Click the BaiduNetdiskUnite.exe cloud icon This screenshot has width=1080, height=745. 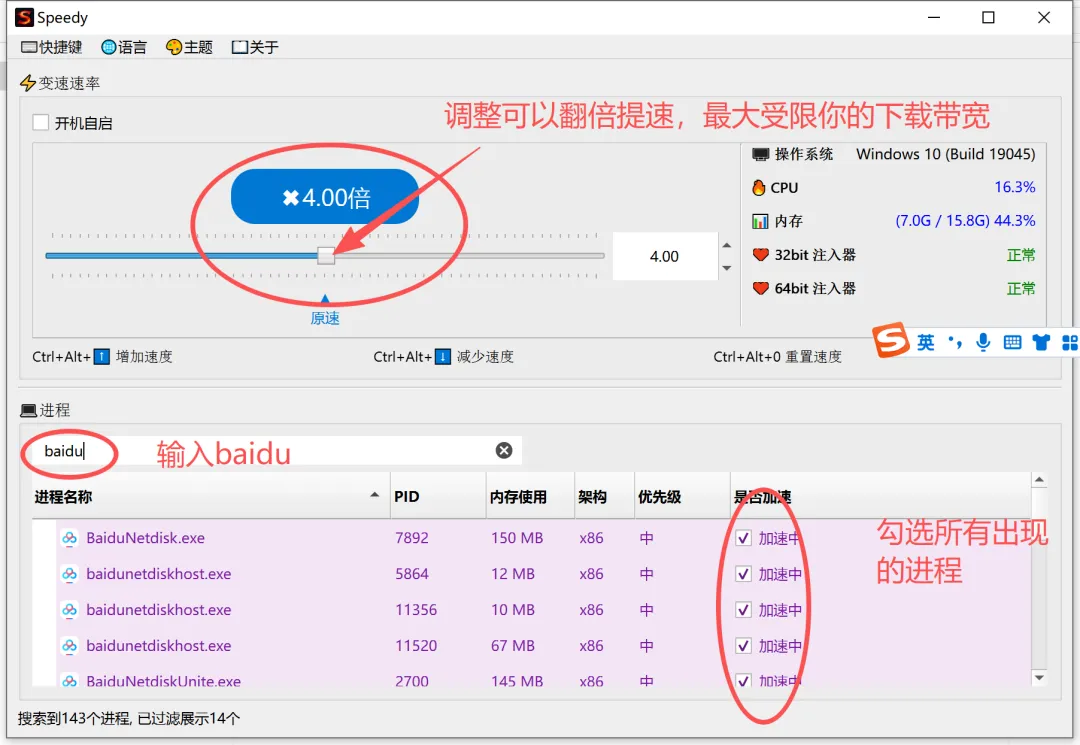click(x=70, y=680)
